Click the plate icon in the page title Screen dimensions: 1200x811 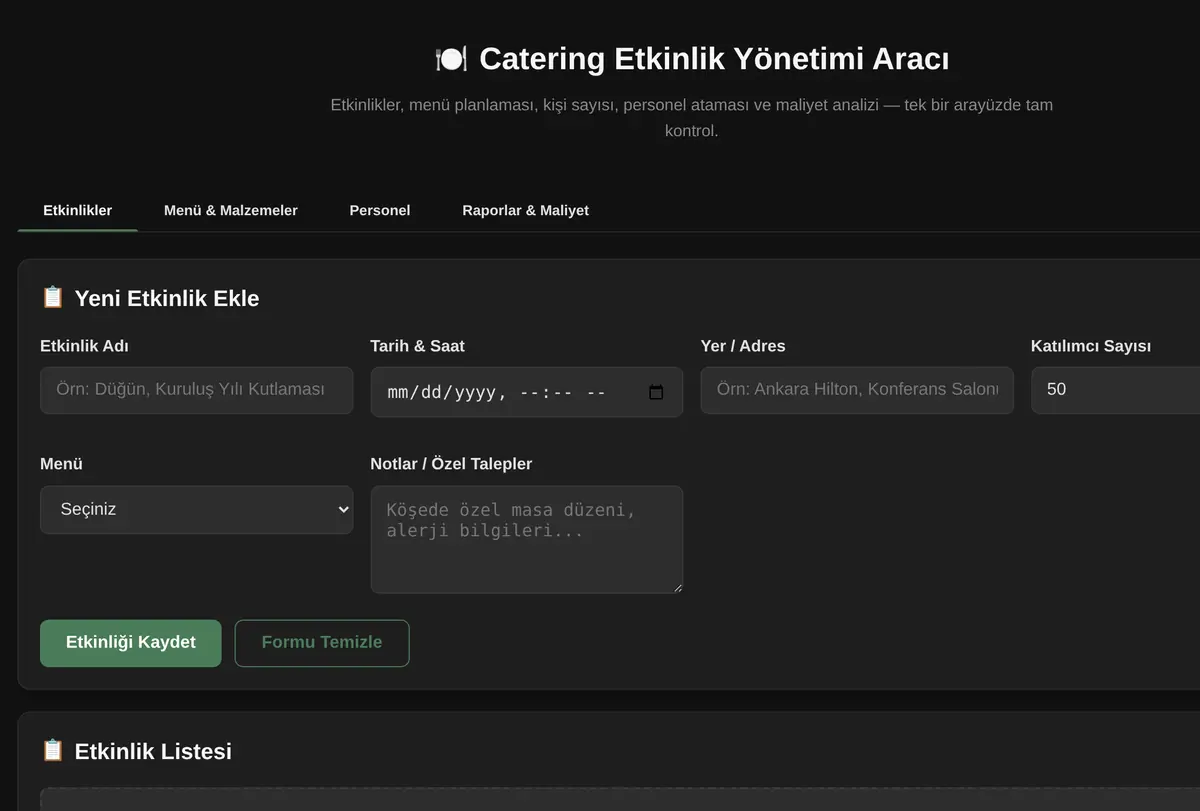coord(451,59)
